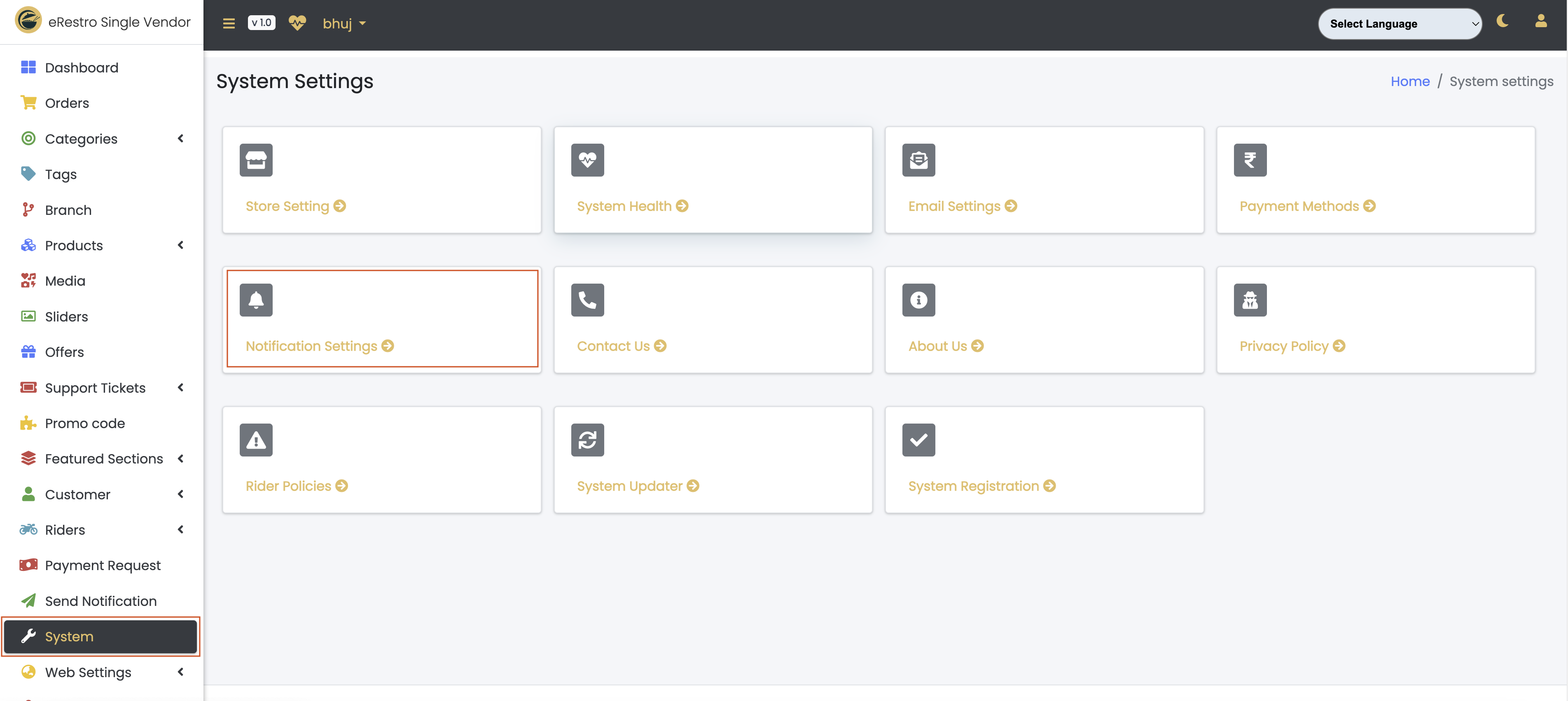Click the Rider Policies warning icon
The image size is (1568, 701).
tap(256, 440)
